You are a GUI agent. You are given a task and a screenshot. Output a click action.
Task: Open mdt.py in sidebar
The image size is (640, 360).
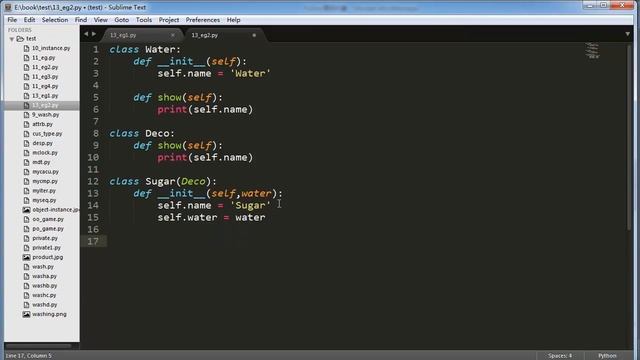[41, 162]
